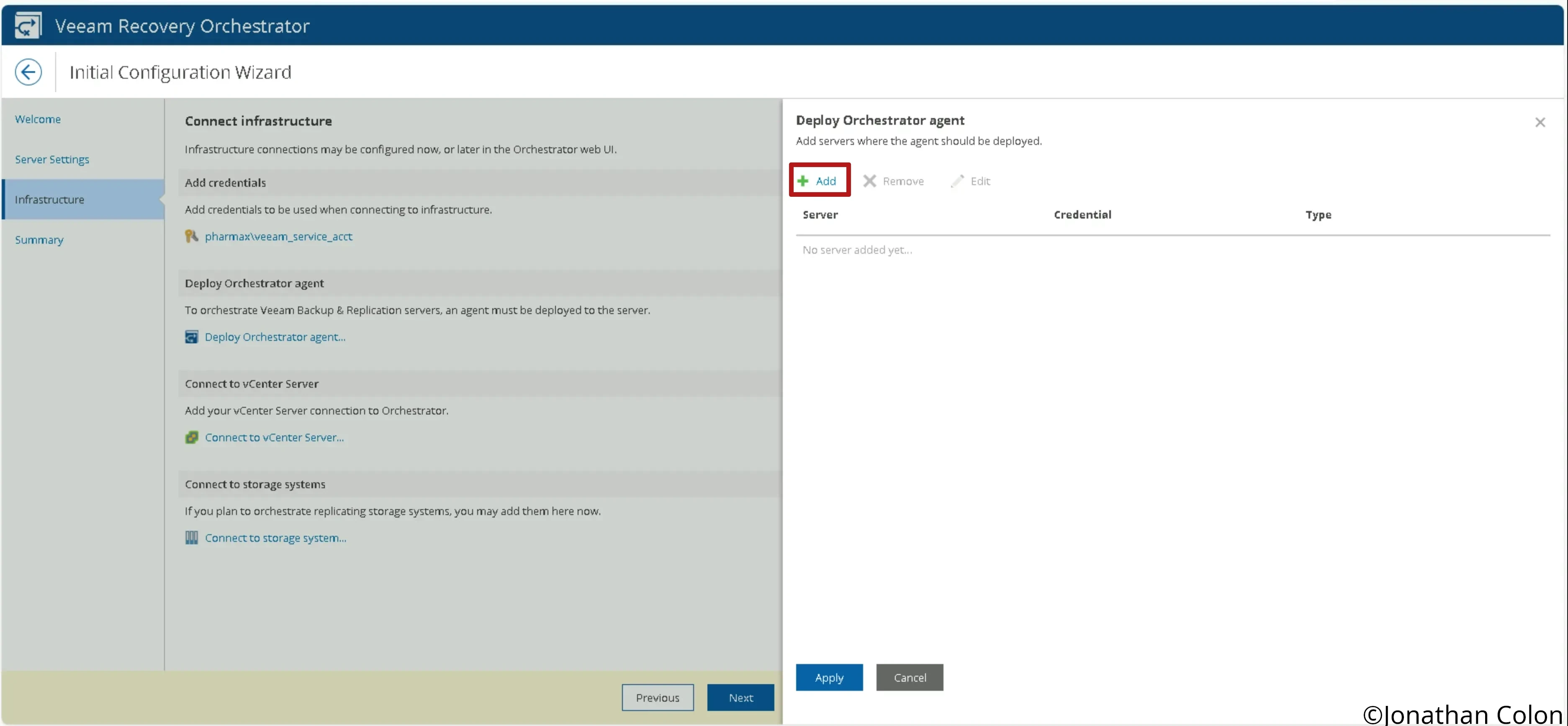Open the pharmax\veeam_service_acct credential link
1568x726 pixels.
click(x=279, y=236)
